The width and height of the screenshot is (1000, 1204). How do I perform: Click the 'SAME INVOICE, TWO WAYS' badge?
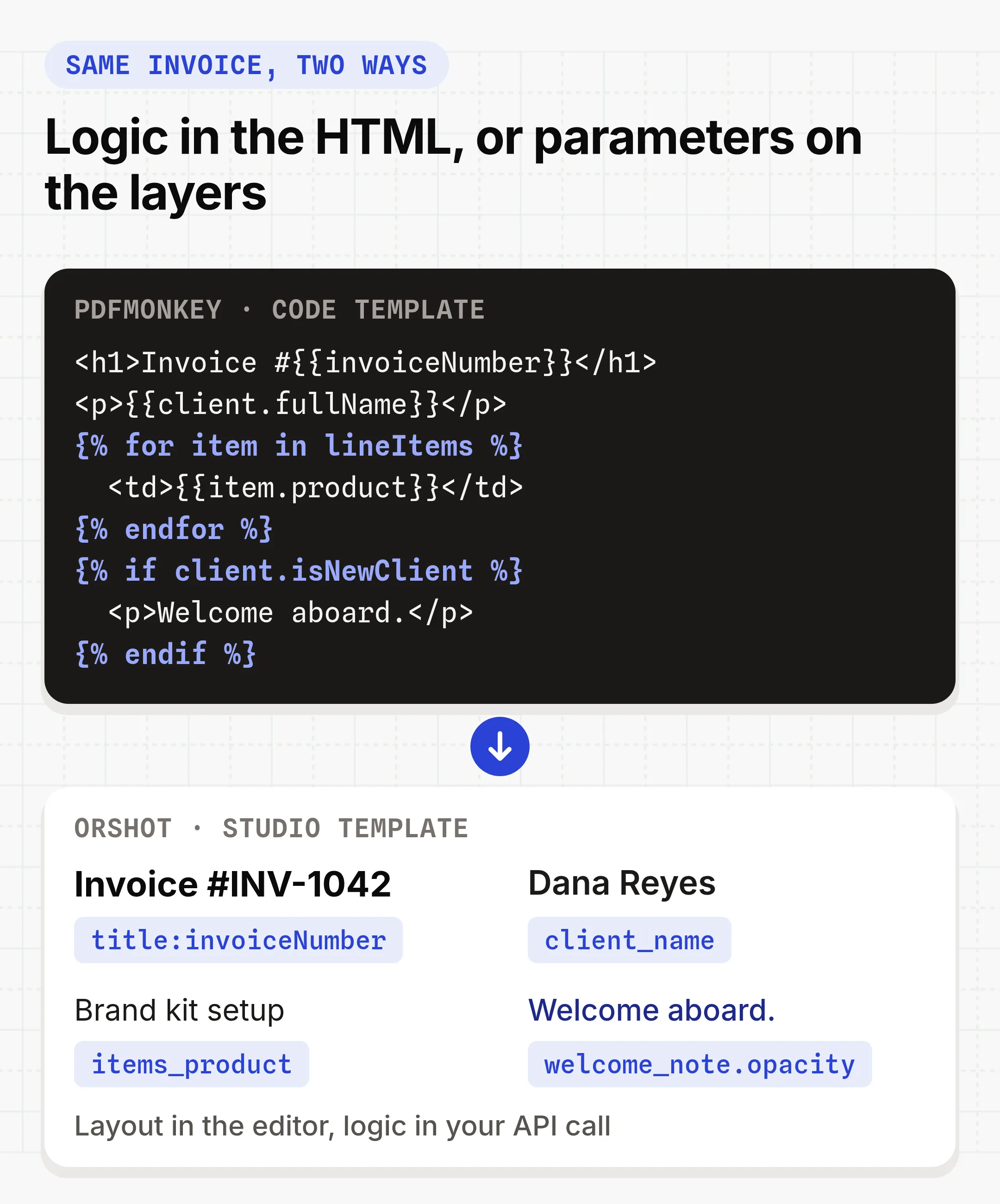pos(246,65)
